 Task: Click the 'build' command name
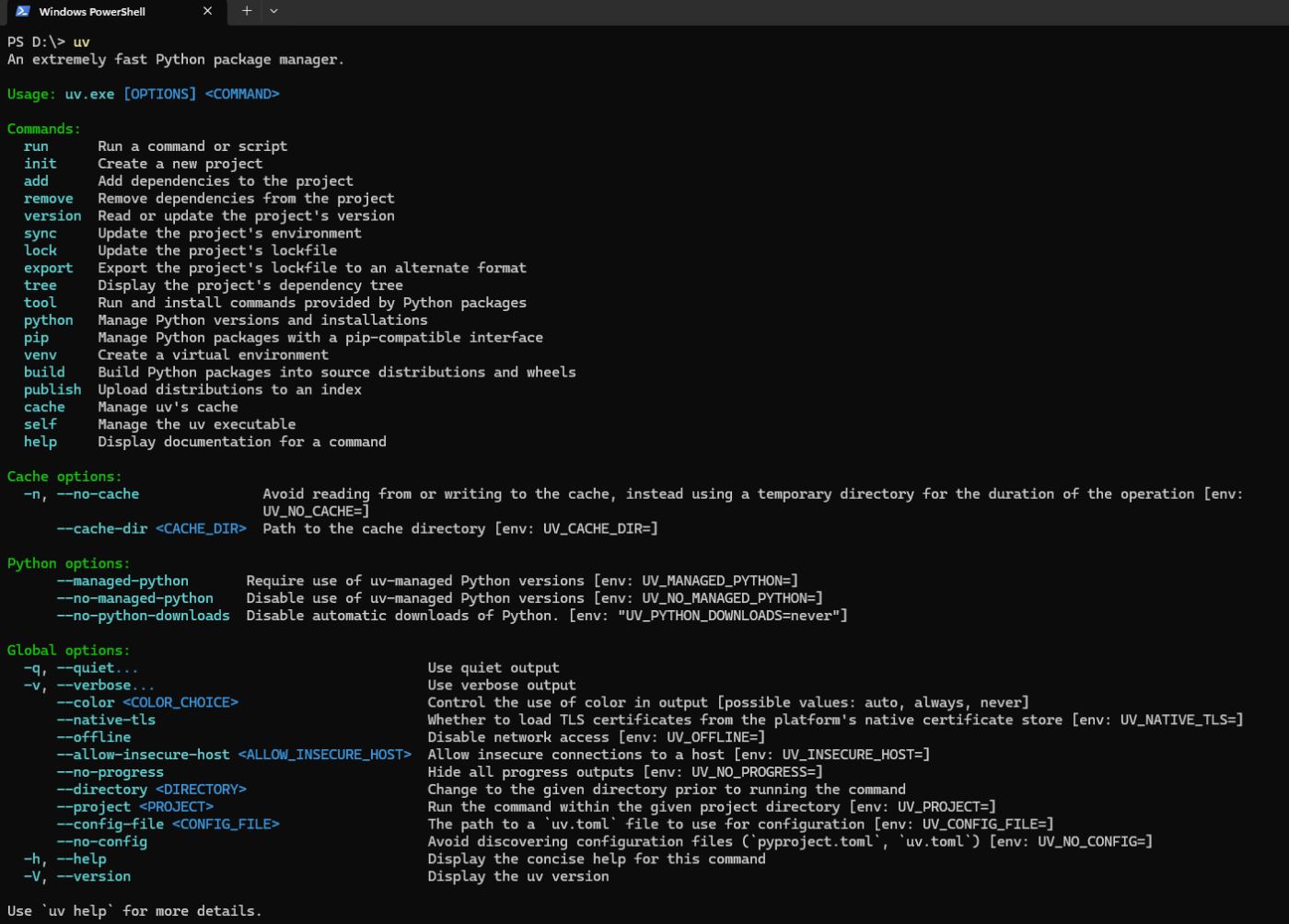44,373
